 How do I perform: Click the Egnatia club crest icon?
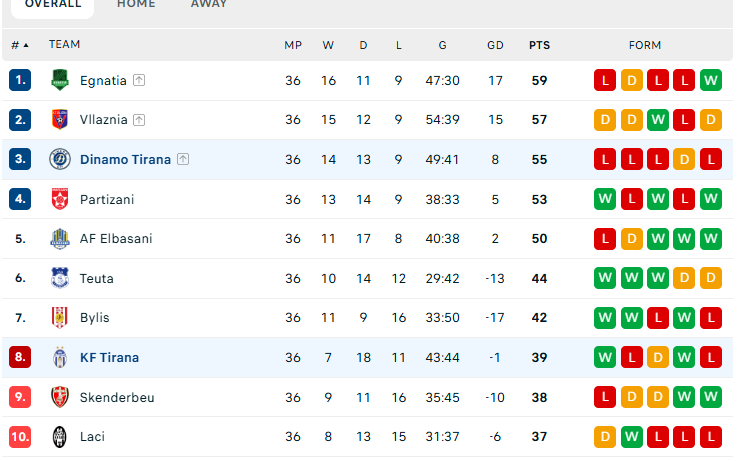point(60,80)
